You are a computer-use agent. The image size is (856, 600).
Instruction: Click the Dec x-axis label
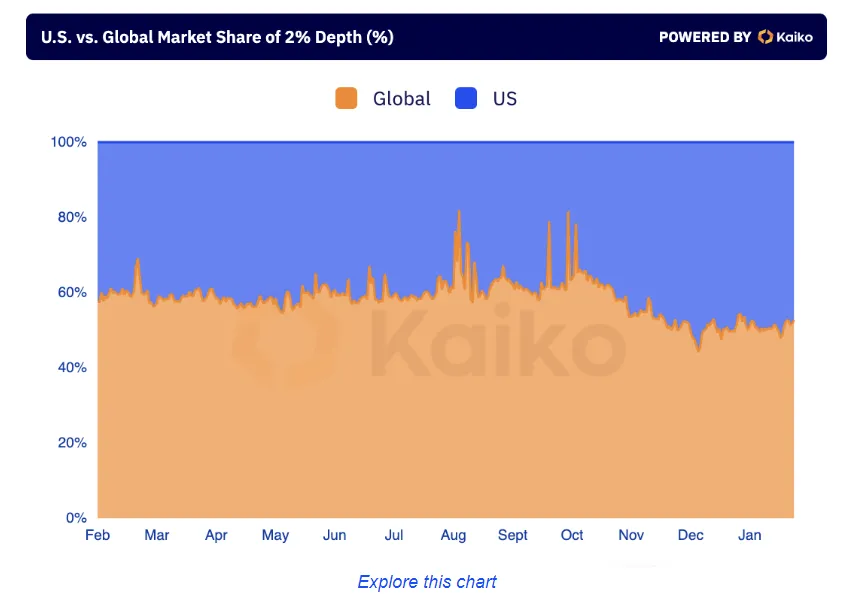point(690,535)
